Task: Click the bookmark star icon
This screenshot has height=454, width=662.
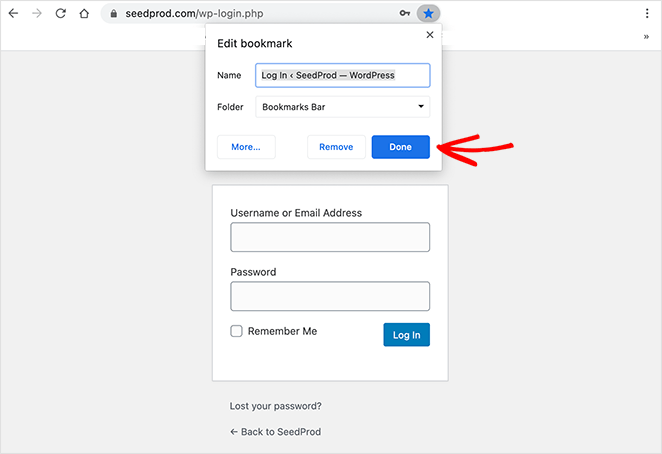Action: pos(428,15)
